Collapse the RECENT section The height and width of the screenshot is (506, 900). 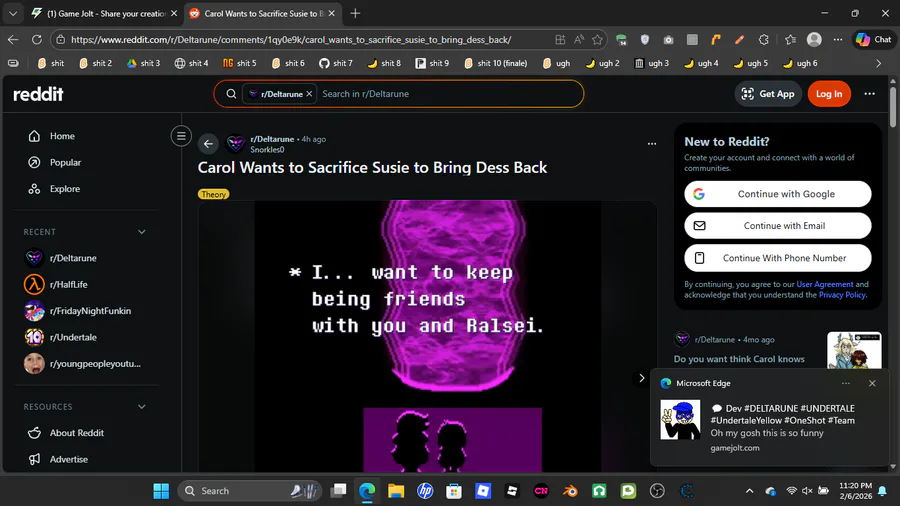pos(141,232)
